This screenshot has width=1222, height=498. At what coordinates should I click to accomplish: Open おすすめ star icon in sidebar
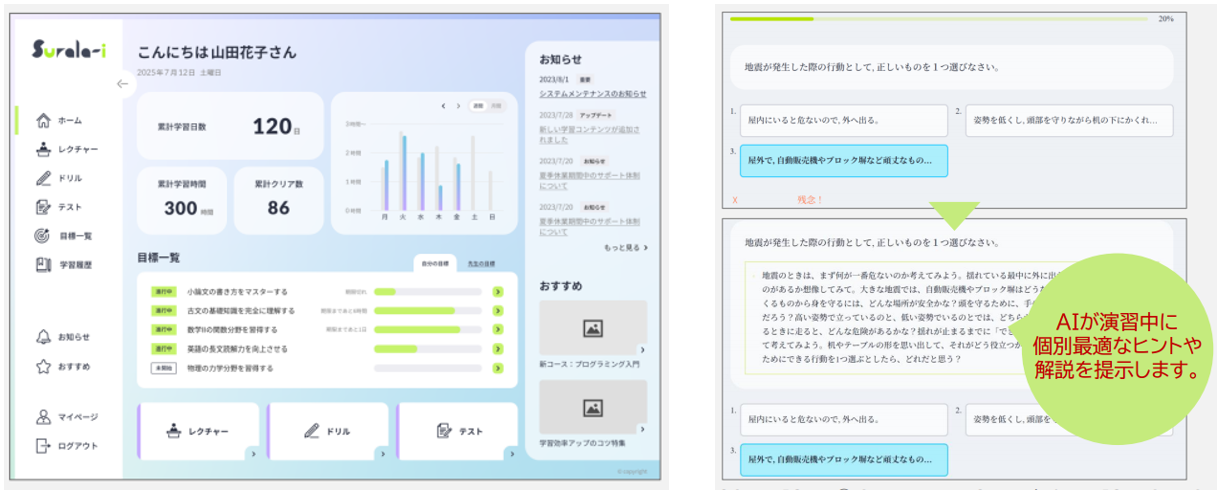(43, 366)
